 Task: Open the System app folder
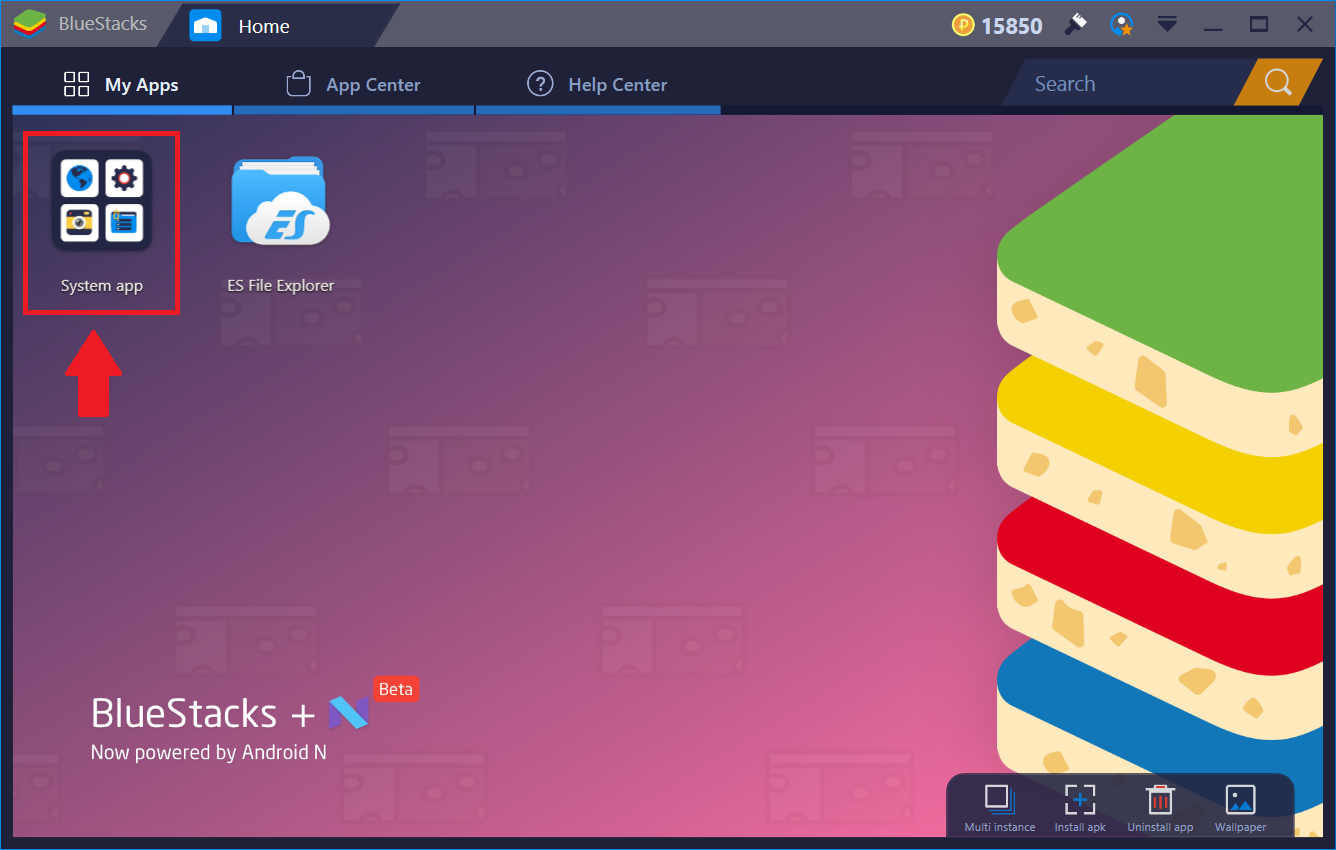pos(101,200)
